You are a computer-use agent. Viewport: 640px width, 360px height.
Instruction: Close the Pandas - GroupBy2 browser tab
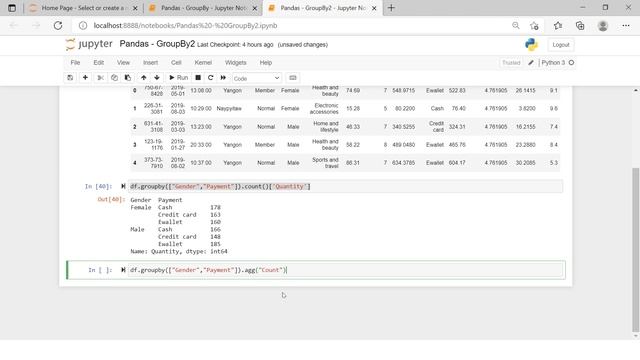tap(374, 8)
